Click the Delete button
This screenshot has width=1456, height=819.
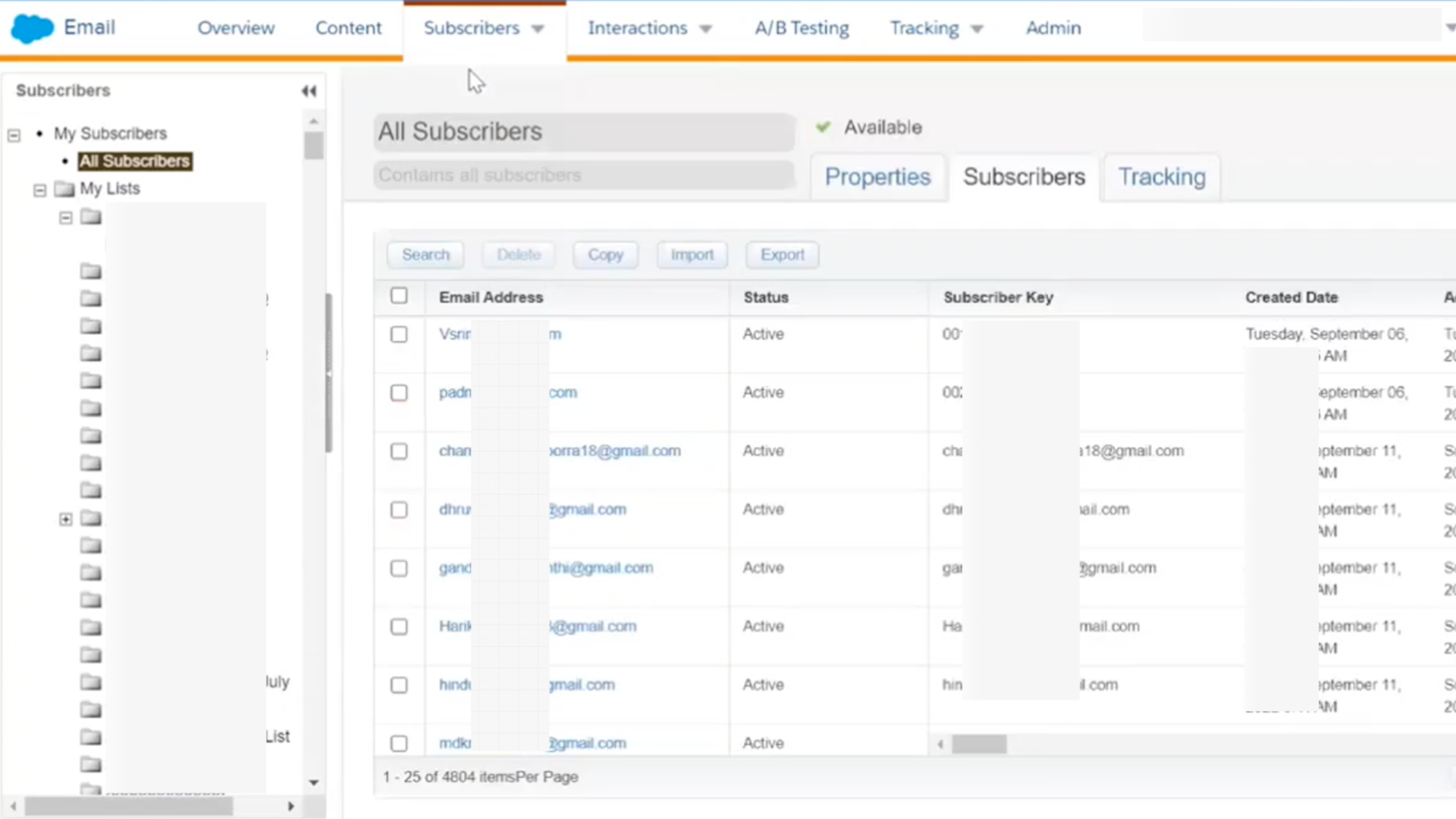click(519, 255)
